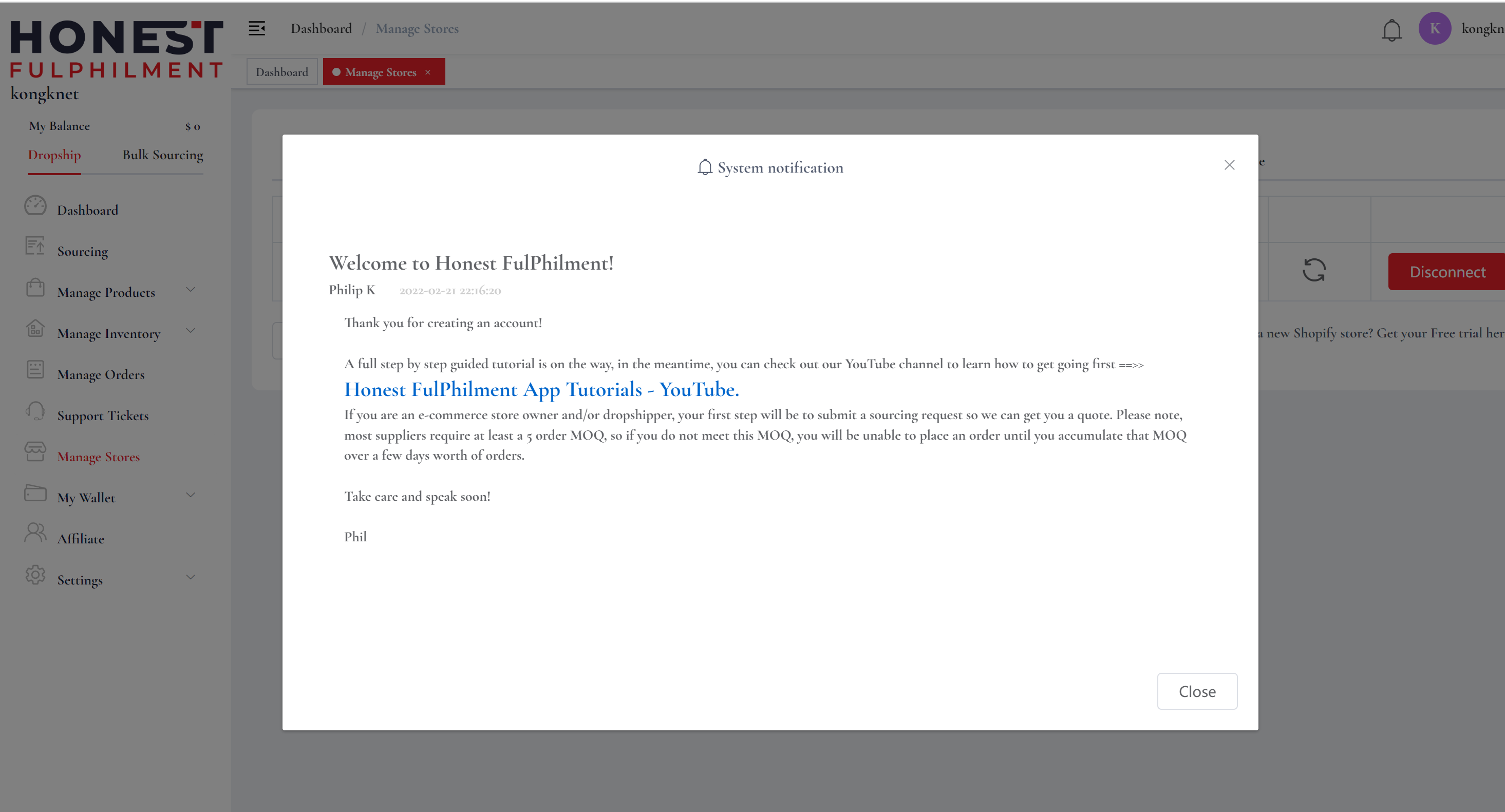Collapse sidebar with hamburger menu icon

coord(256,29)
